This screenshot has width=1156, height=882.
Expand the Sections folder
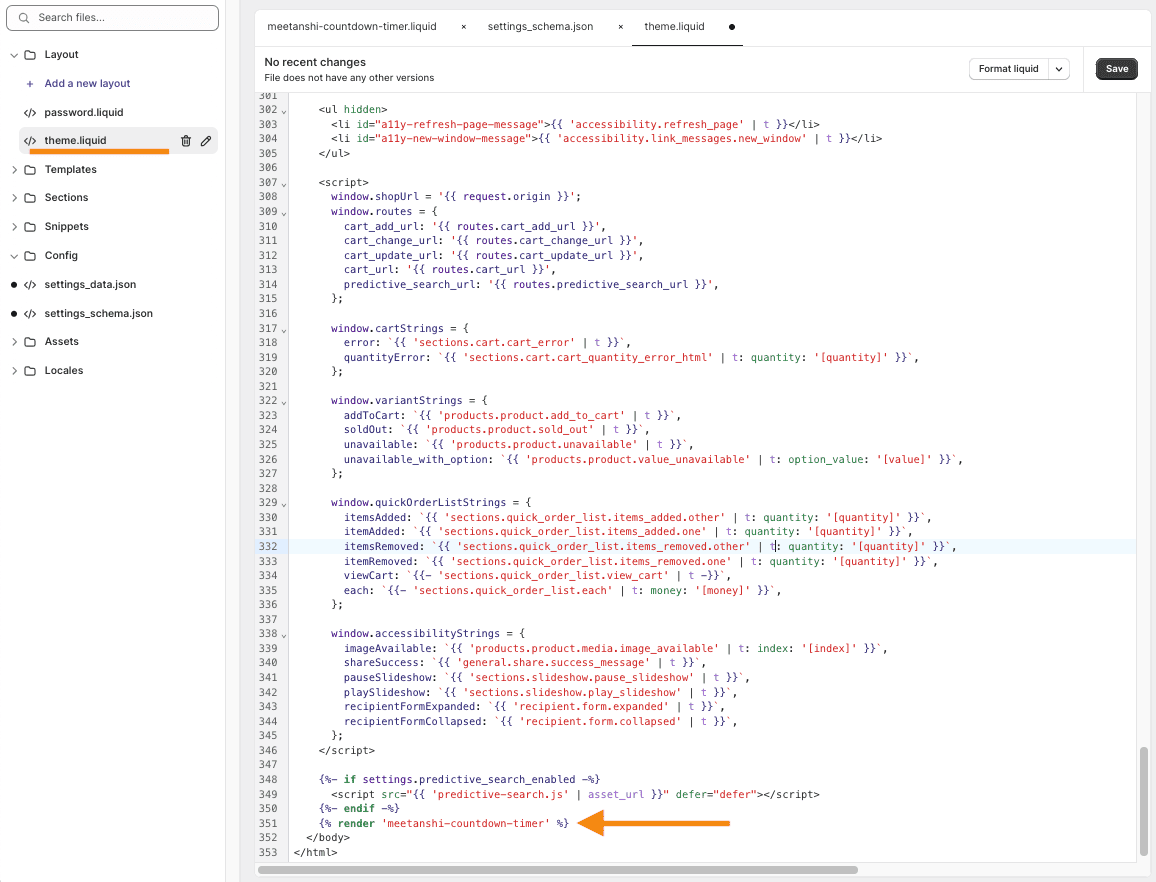14,198
